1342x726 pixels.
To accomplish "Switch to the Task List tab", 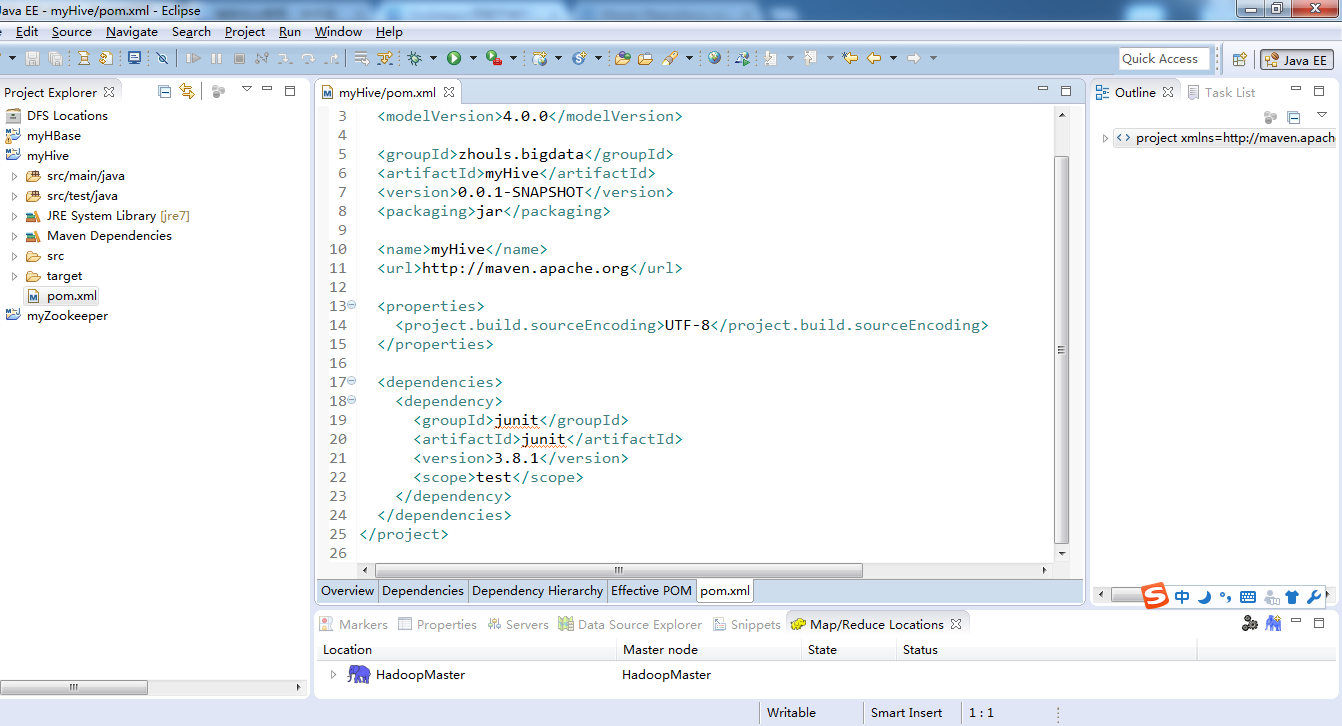I will coord(1220,92).
